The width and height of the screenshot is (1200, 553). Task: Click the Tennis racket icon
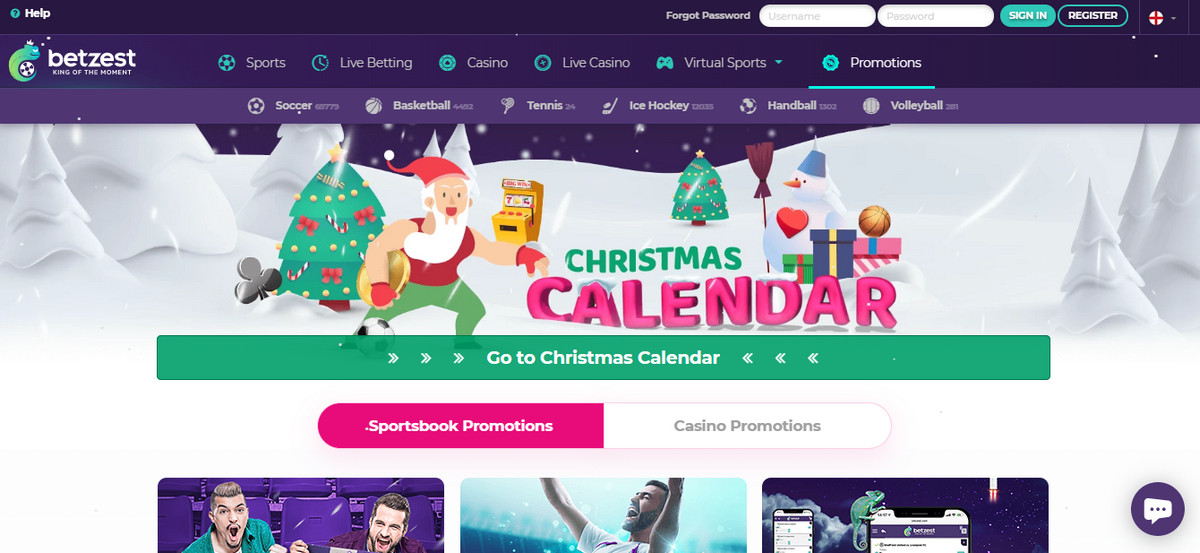tap(508, 105)
